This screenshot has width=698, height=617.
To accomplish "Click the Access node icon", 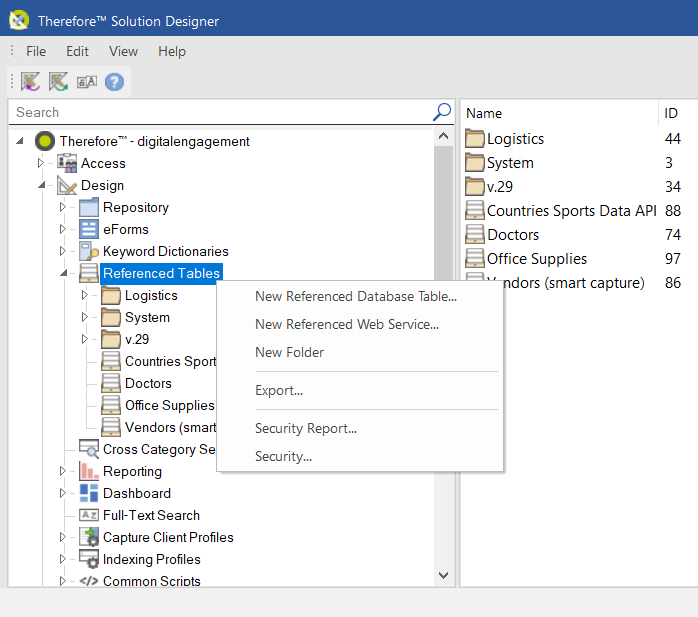I will [67, 163].
